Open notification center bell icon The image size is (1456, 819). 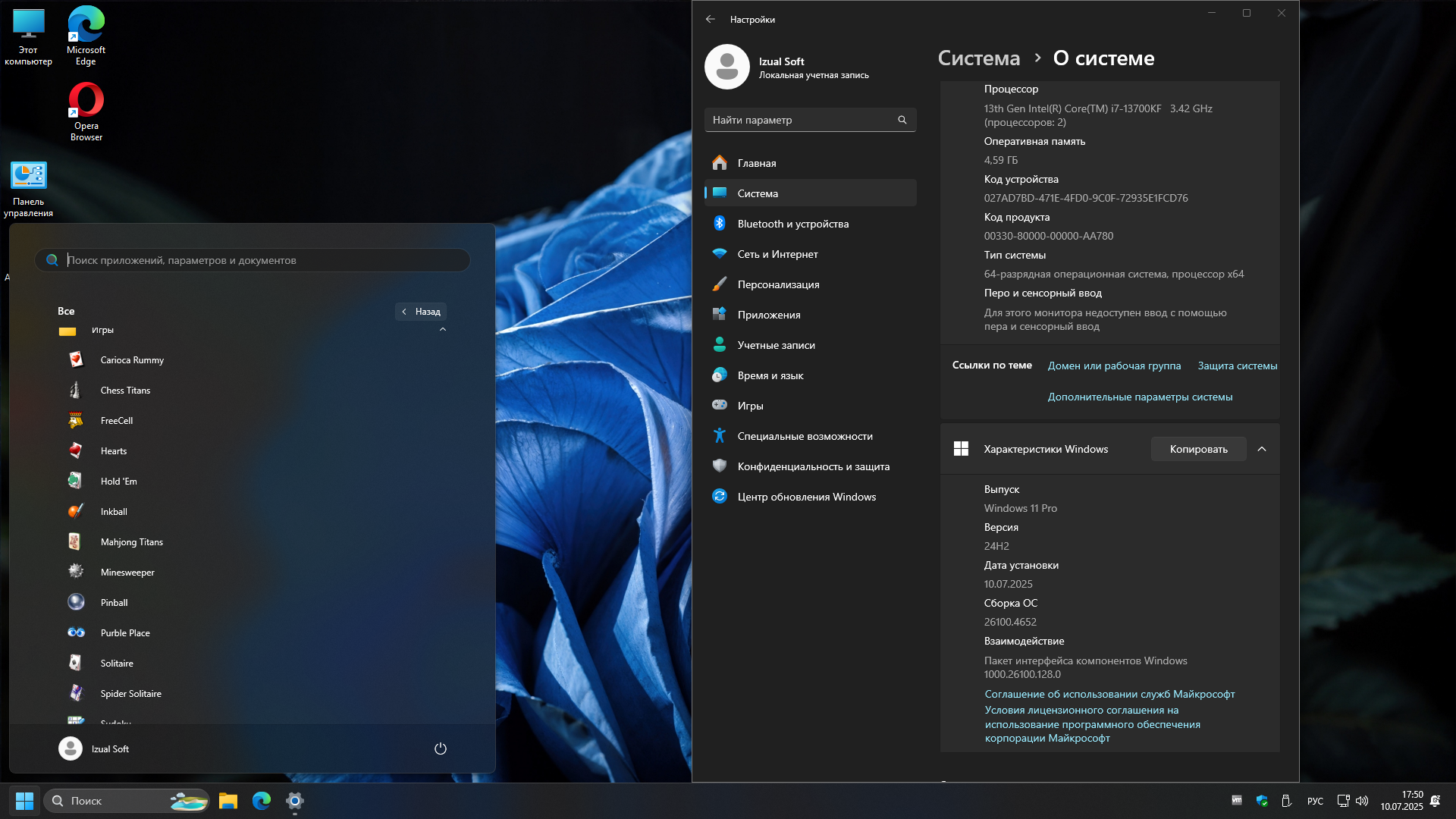pos(1435,801)
